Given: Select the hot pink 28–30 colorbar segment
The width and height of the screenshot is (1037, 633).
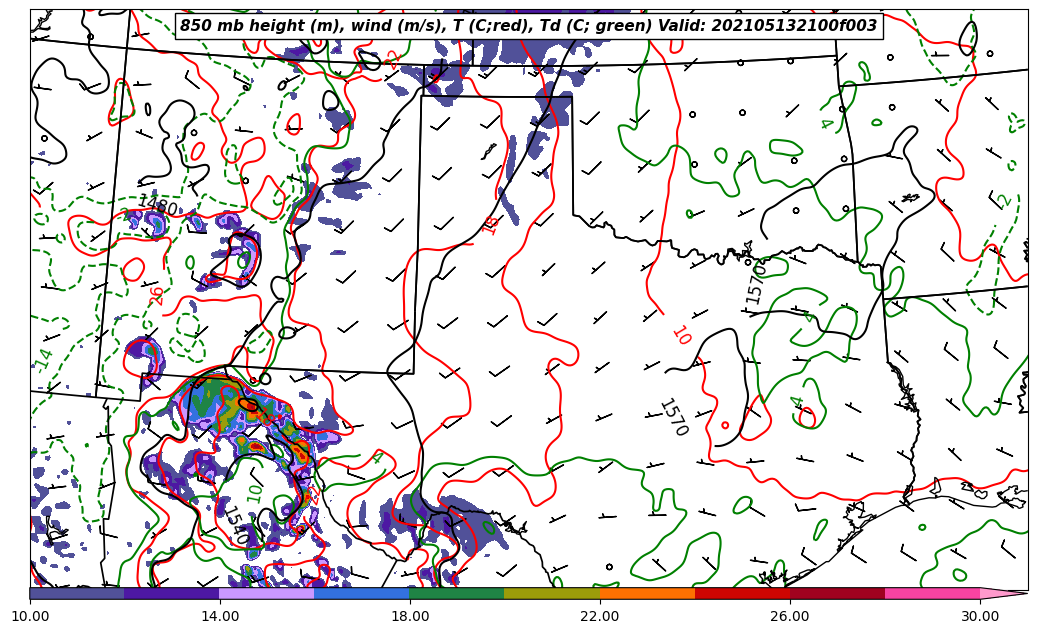Looking at the screenshot, I should [x=932, y=593].
